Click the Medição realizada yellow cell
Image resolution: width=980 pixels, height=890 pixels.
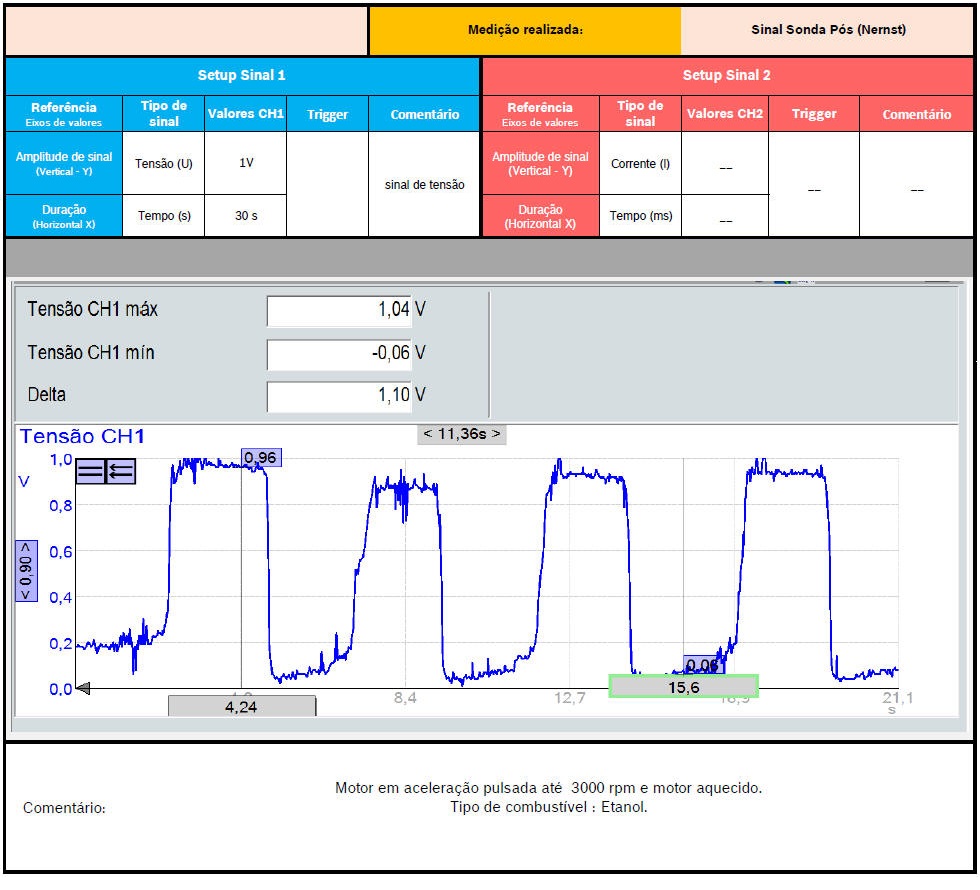click(x=525, y=31)
